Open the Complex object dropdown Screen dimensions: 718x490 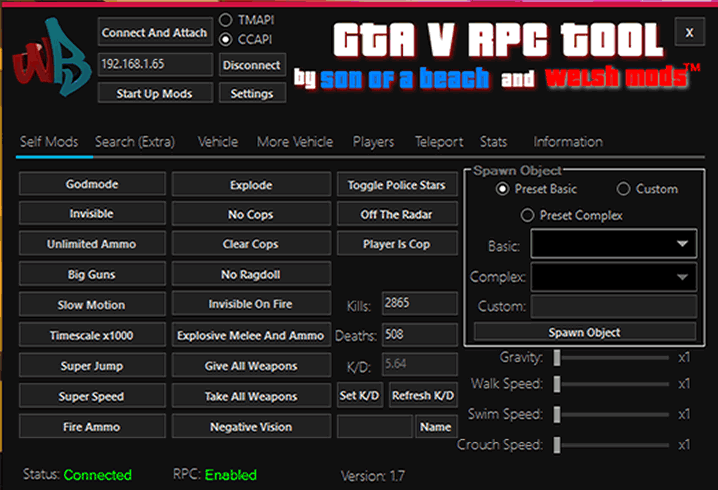click(614, 277)
